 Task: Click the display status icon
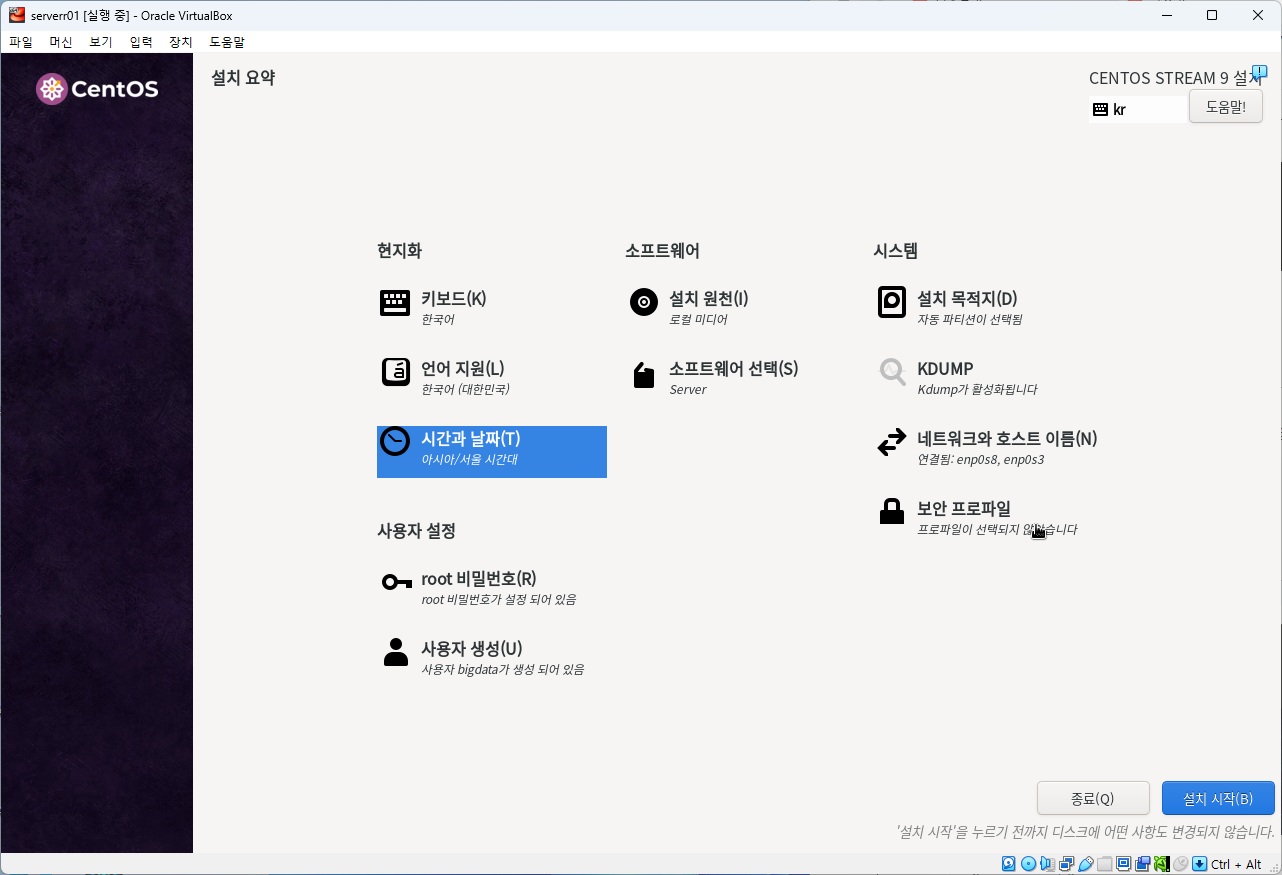(x=1123, y=864)
